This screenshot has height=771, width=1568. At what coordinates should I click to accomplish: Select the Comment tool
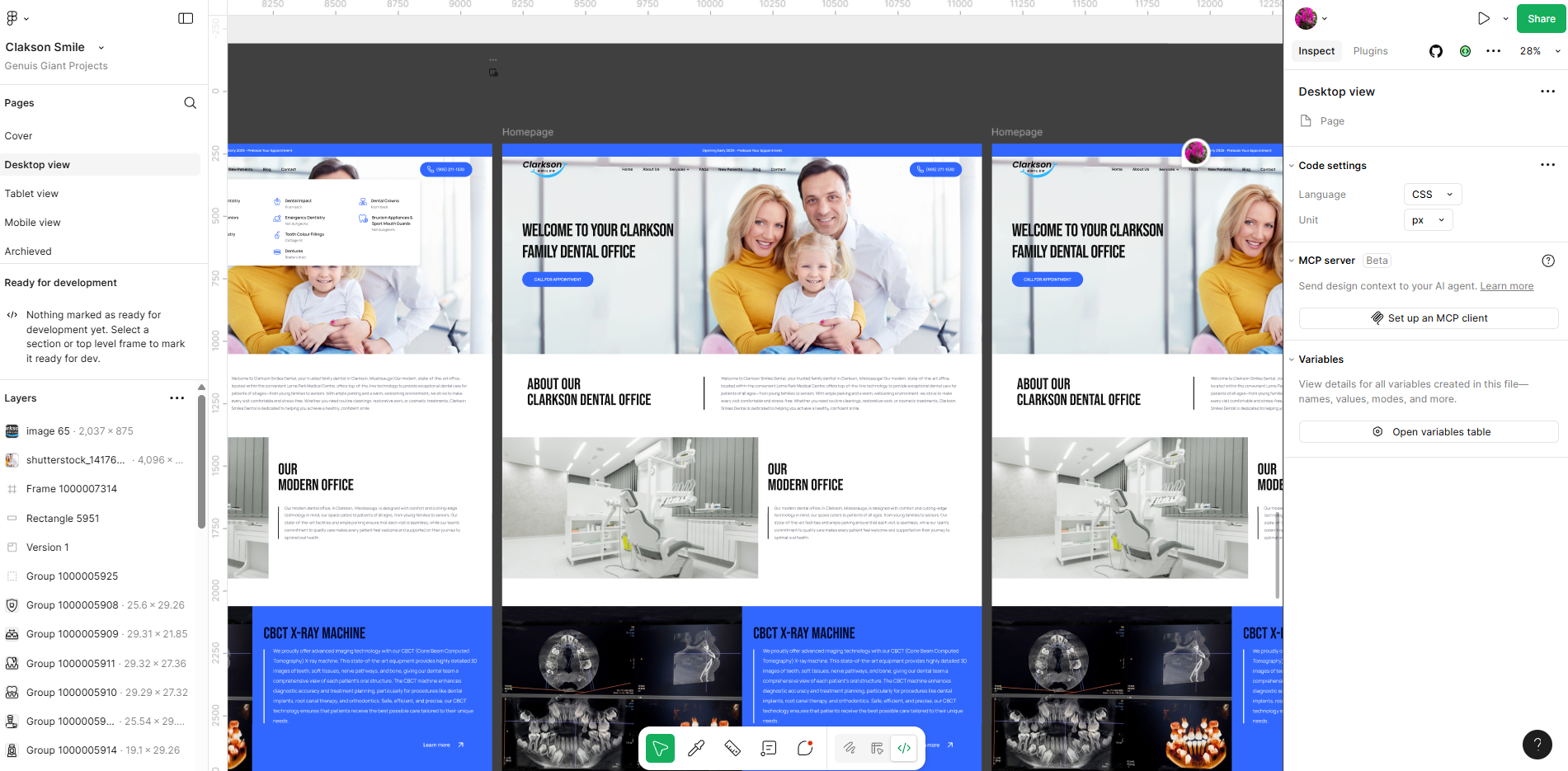805,748
